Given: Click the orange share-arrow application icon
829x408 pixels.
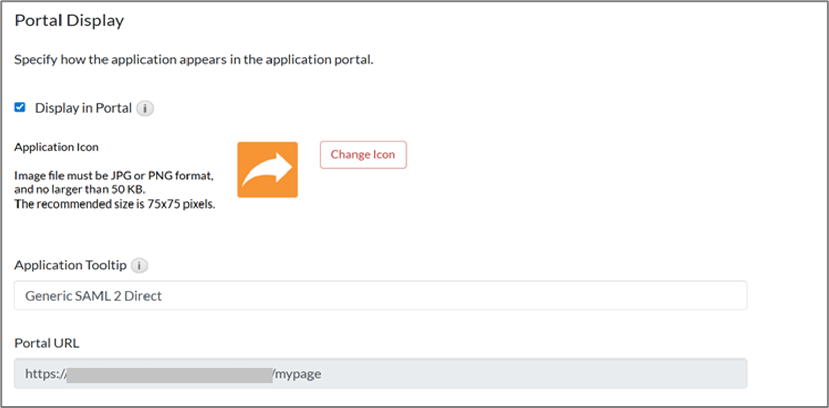Looking at the screenshot, I should click(x=267, y=169).
